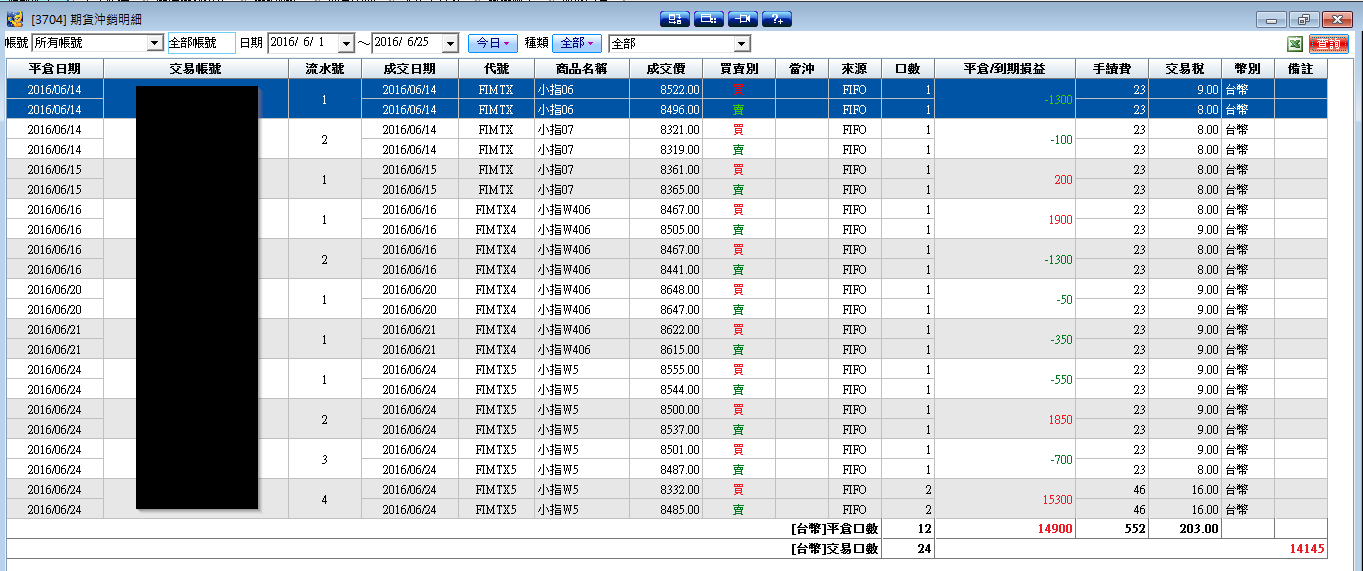Open the help question-mark icon
Image resolution: width=1363 pixels, height=571 pixels.
[777, 19]
